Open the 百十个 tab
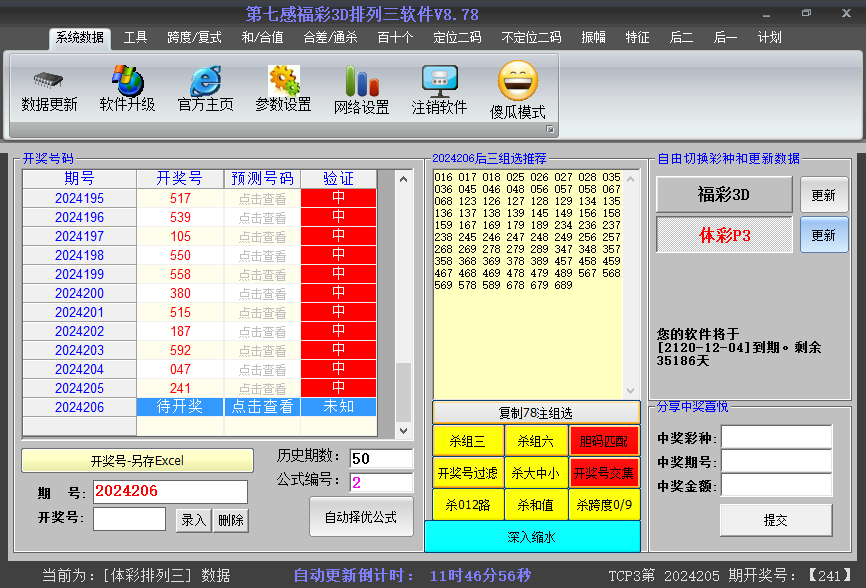Screen dimensions: 866x588 click(395, 38)
